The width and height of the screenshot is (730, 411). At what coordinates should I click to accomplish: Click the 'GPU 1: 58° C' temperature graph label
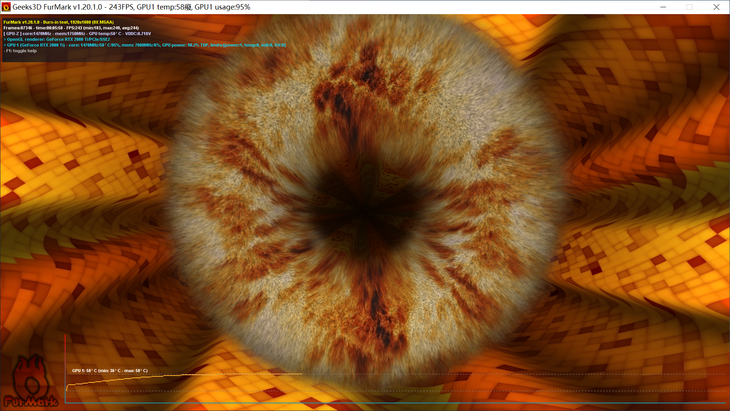(x=110, y=371)
